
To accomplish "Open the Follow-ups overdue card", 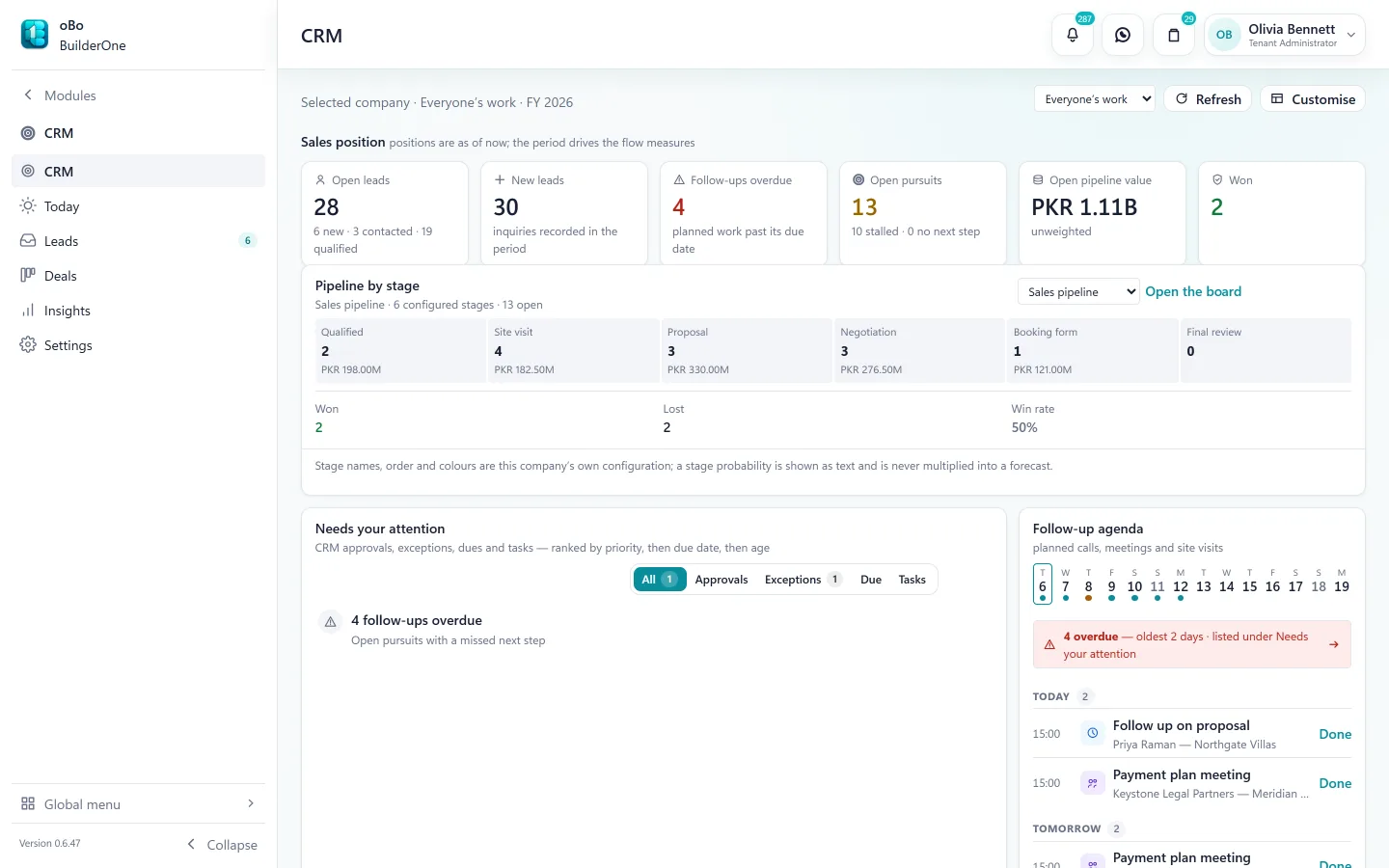I will coord(744,213).
